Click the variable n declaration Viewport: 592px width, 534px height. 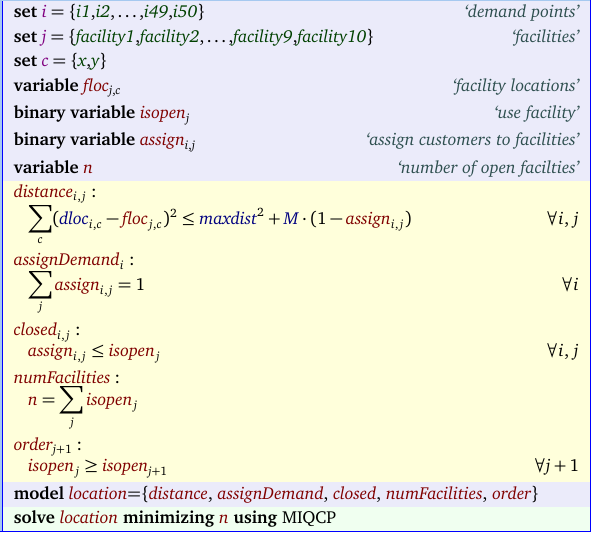point(53,167)
